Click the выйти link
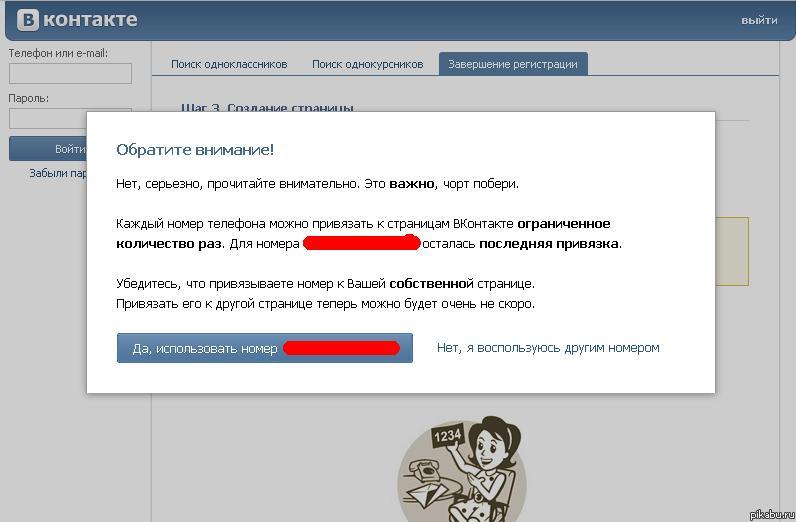 759,20
